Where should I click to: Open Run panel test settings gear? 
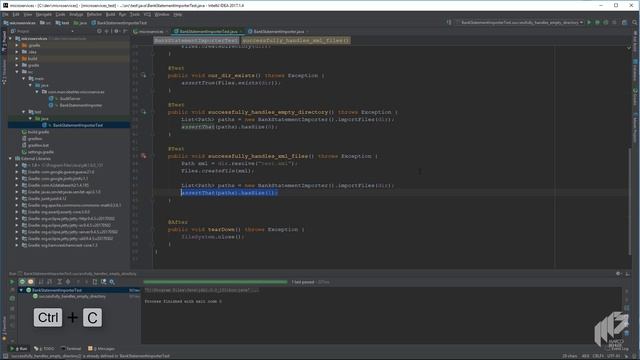(x=112, y=282)
